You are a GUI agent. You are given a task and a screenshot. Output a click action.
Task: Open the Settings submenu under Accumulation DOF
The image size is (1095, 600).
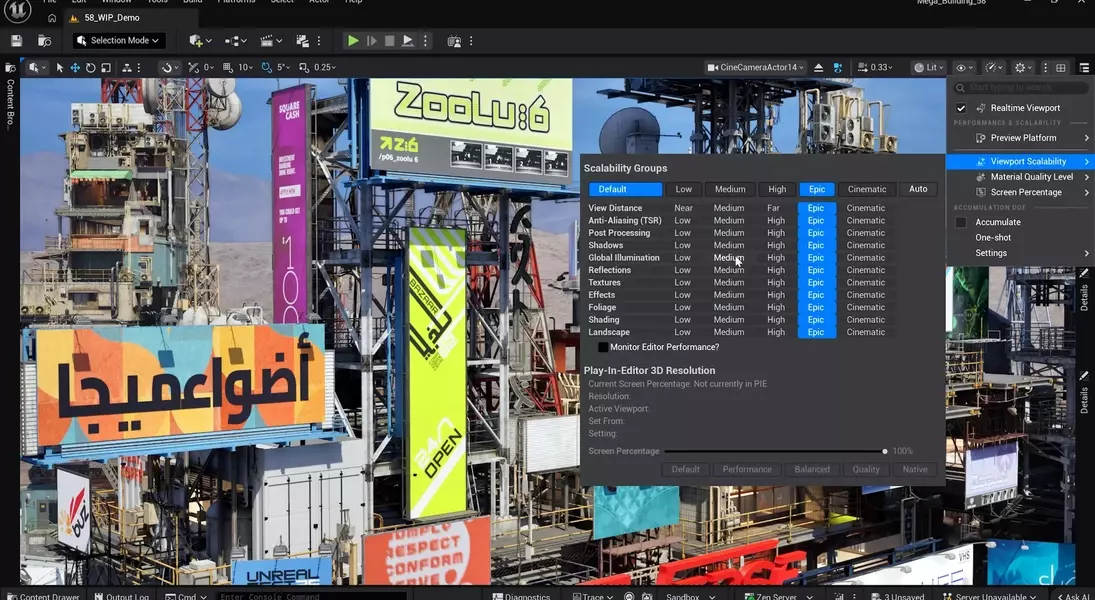1020,253
